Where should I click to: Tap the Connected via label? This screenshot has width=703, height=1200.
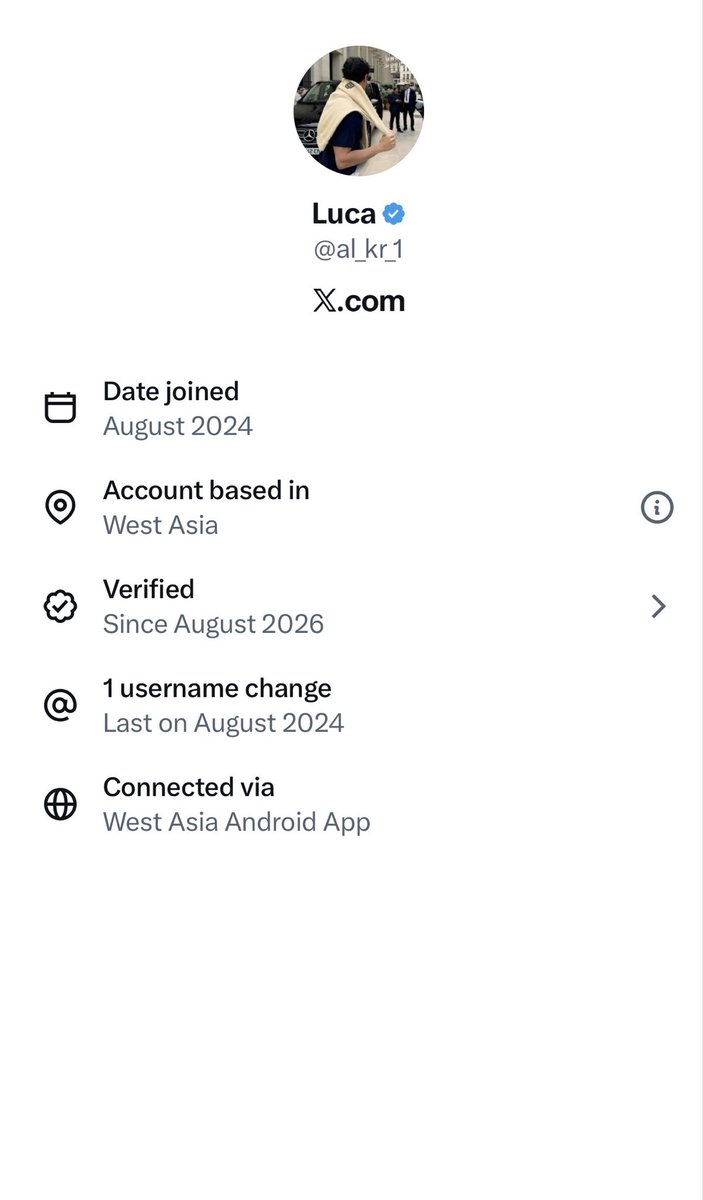coord(189,787)
